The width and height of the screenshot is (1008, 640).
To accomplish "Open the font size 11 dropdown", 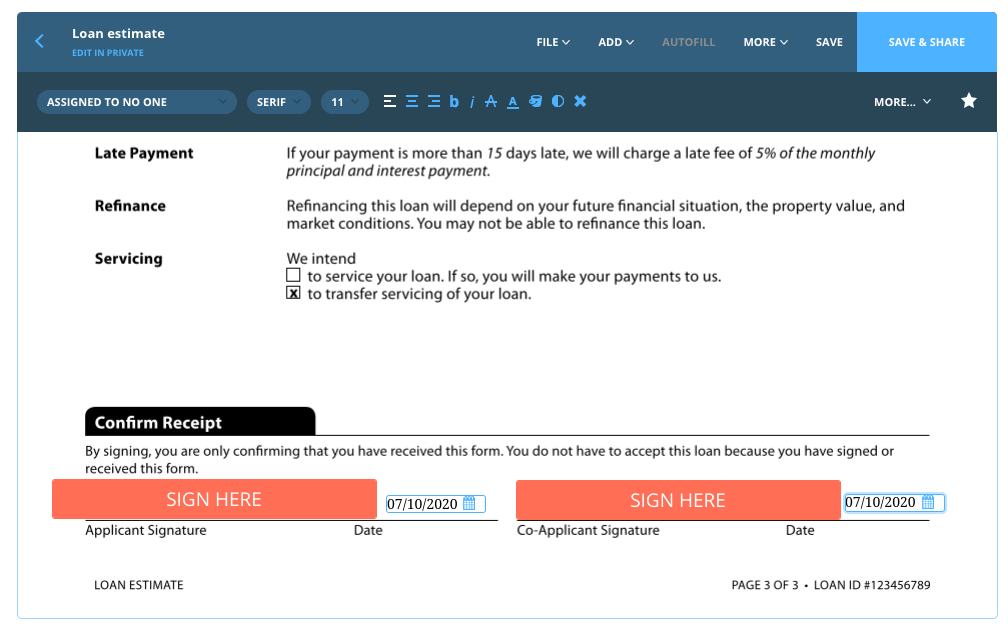I will coord(345,102).
